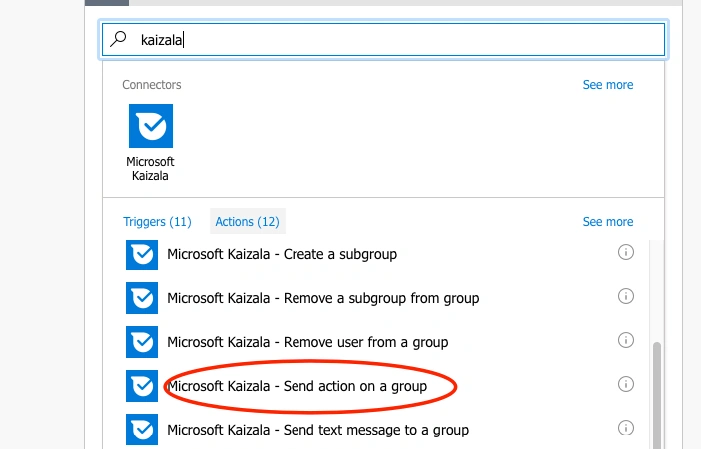The height and width of the screenshot is (449, 701).
Task: Switch to the Actions (12) tab
Action: click(247, 221)
